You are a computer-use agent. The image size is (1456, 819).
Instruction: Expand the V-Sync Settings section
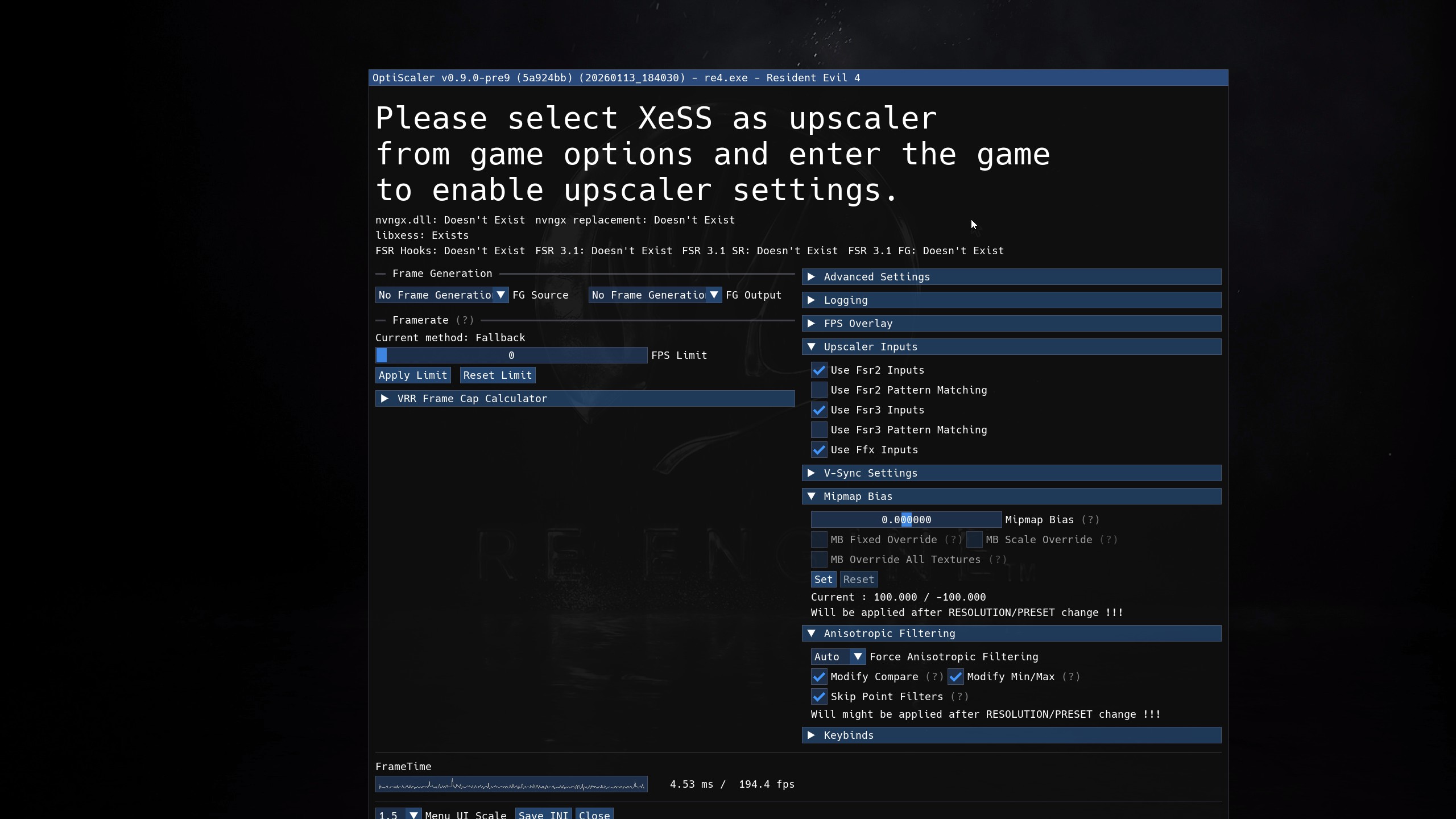click(x=1011, y=473)
